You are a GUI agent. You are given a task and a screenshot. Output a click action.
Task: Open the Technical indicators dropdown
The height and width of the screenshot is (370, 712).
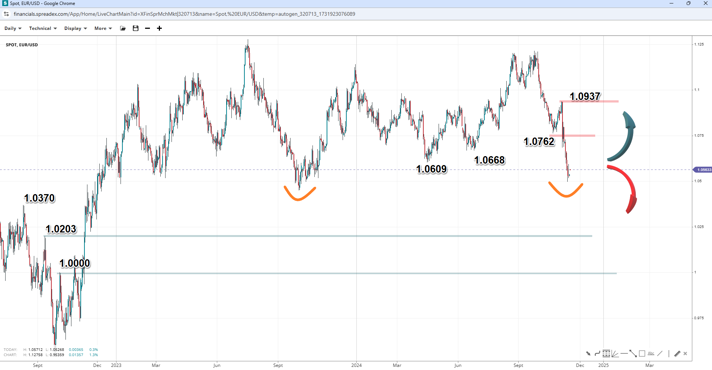43,28
